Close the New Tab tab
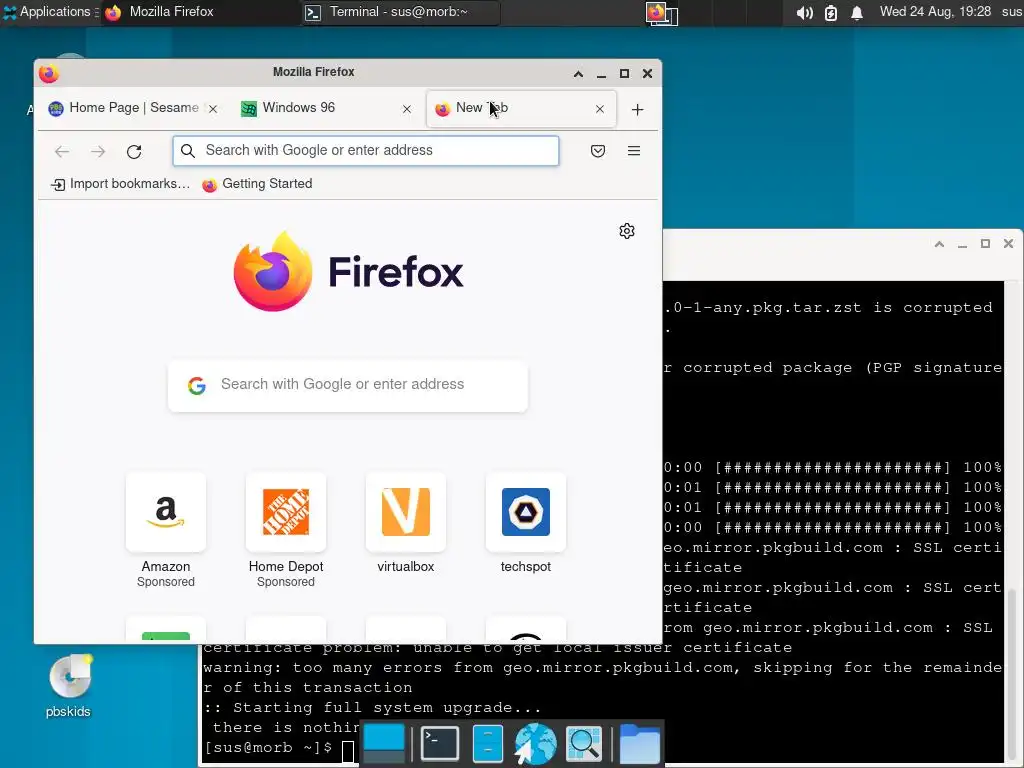Viewport: 1024px width, 768px height. [x=600, y=109]
